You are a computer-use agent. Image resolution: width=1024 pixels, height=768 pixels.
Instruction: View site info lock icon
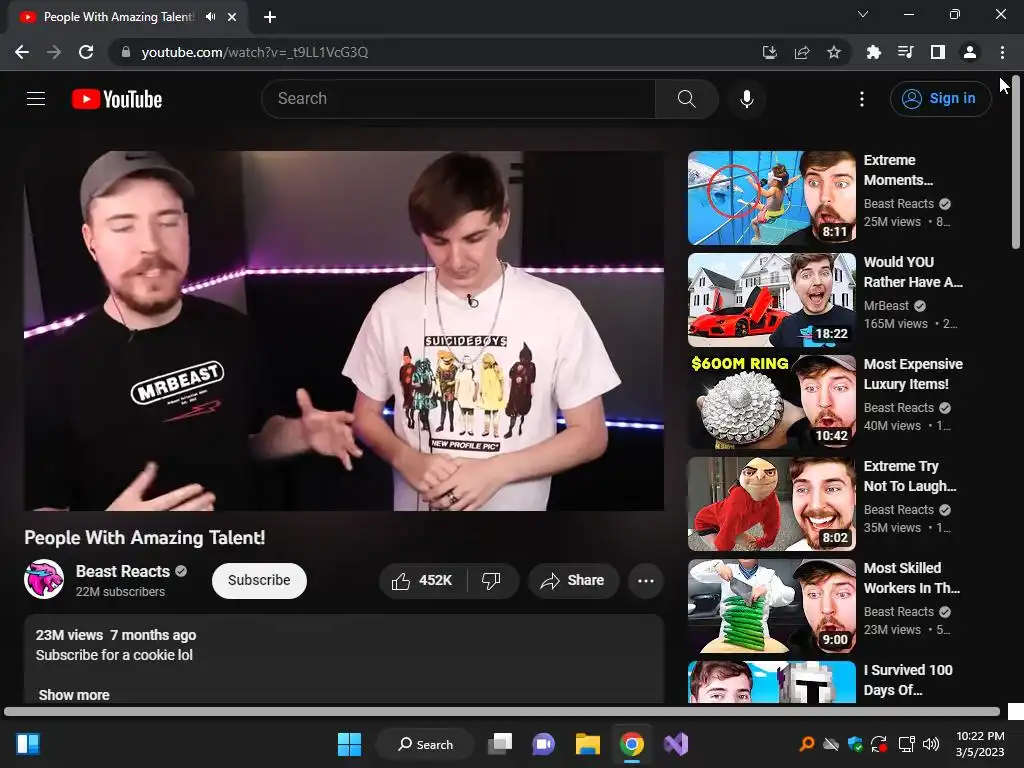126,52
